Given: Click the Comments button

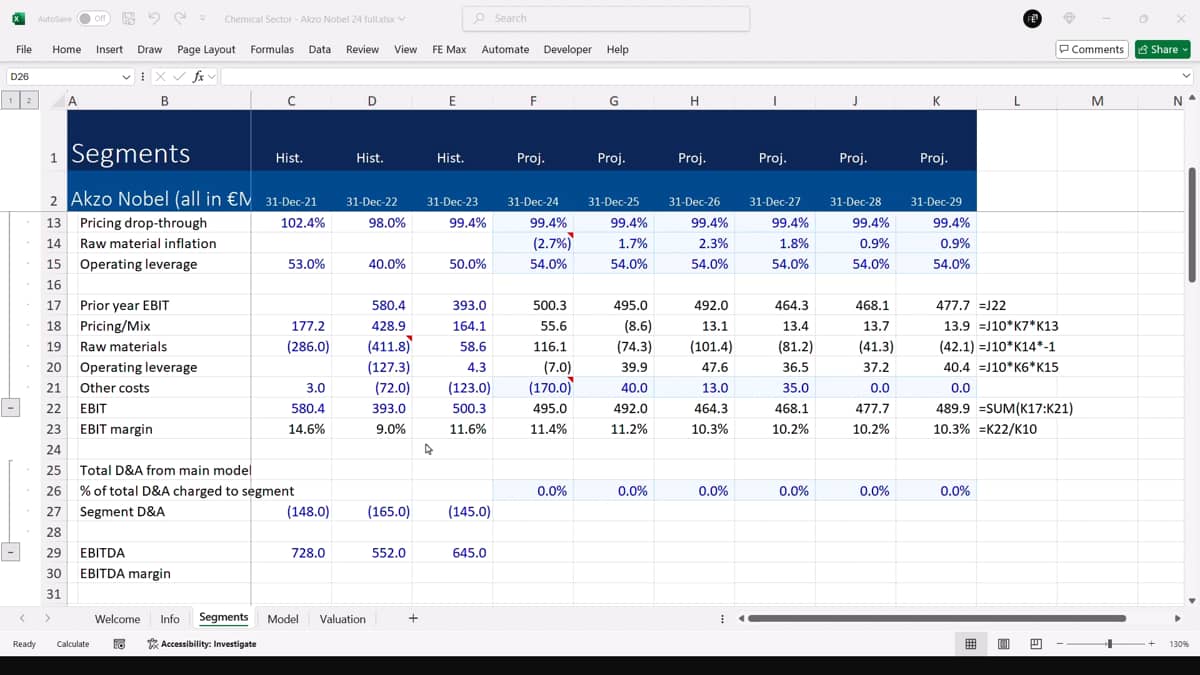Looking at the screenshot, I should click(1092, 49).
